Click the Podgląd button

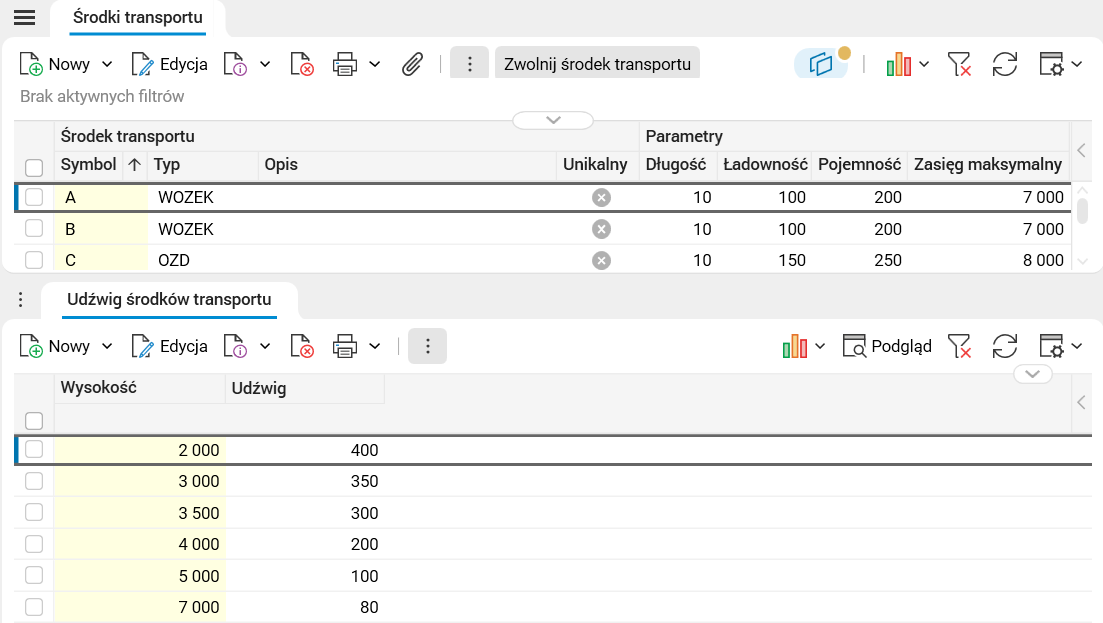pyautogui.click(x=887, y=346)
